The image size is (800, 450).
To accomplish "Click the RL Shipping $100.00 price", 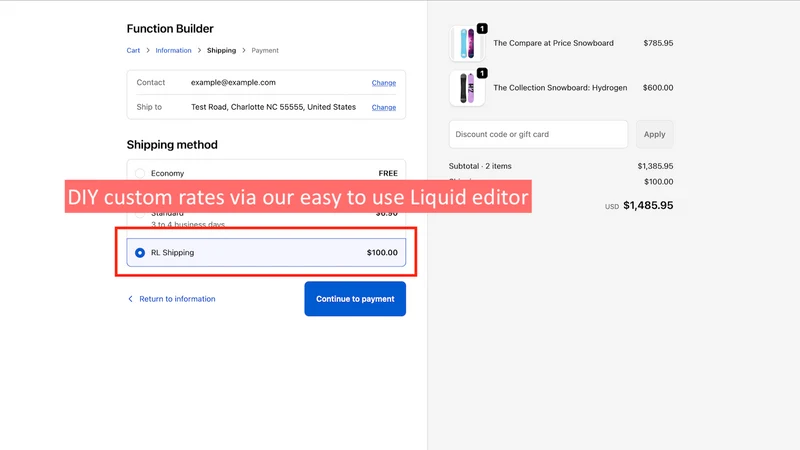I will tap(382, 253).
